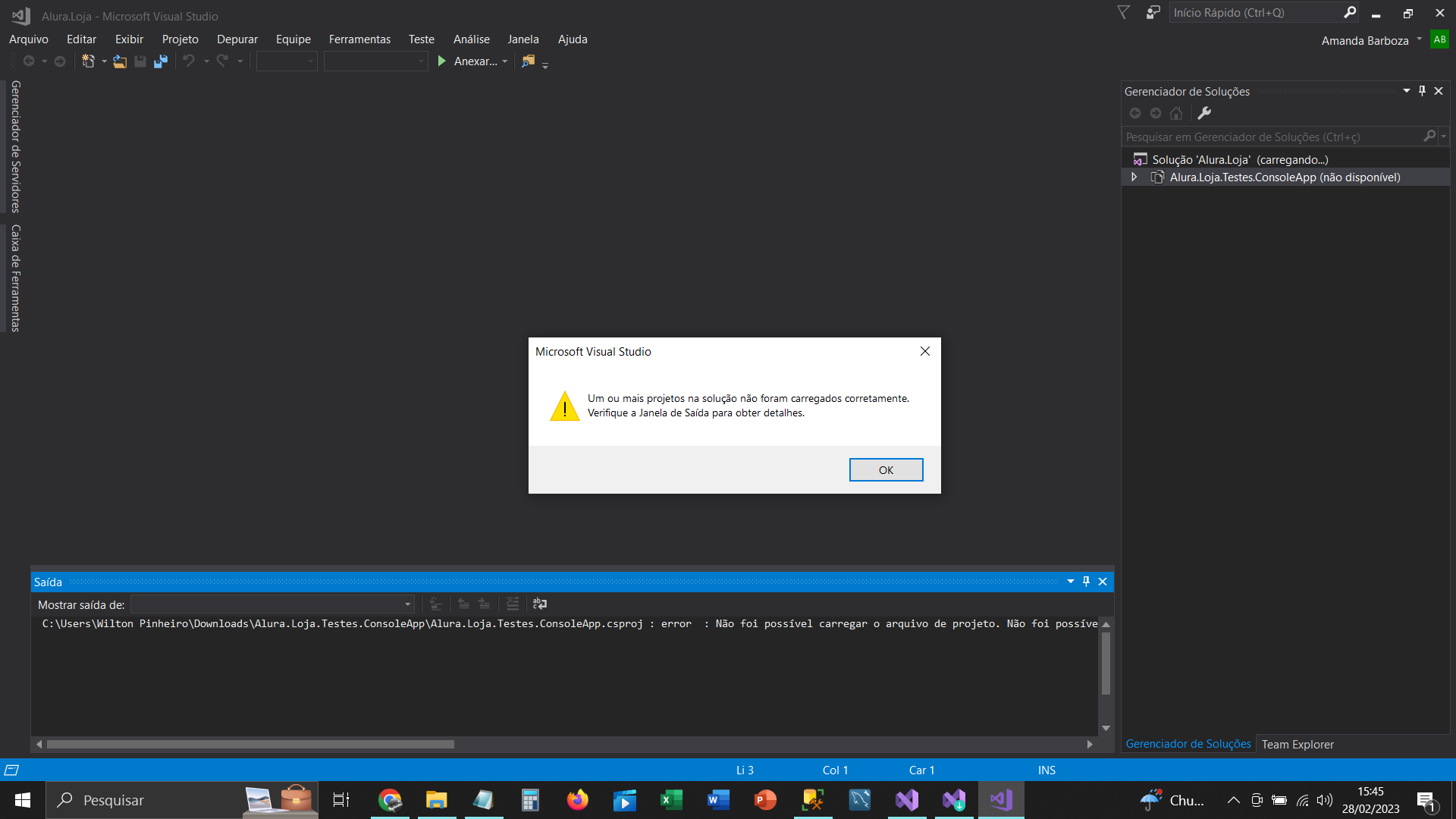Image resolution: width=1456 pixels, height=819 pixels.
Task: Select Alura.Loja.Testes.ConsoleApp (não disponível) row
Action: (x=1285, y=177)
